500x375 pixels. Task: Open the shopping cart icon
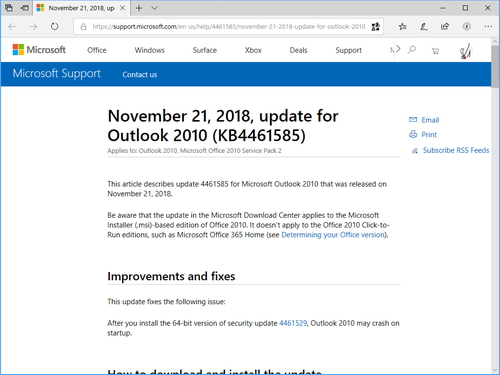pyautogui.click(x=435, y=51)
